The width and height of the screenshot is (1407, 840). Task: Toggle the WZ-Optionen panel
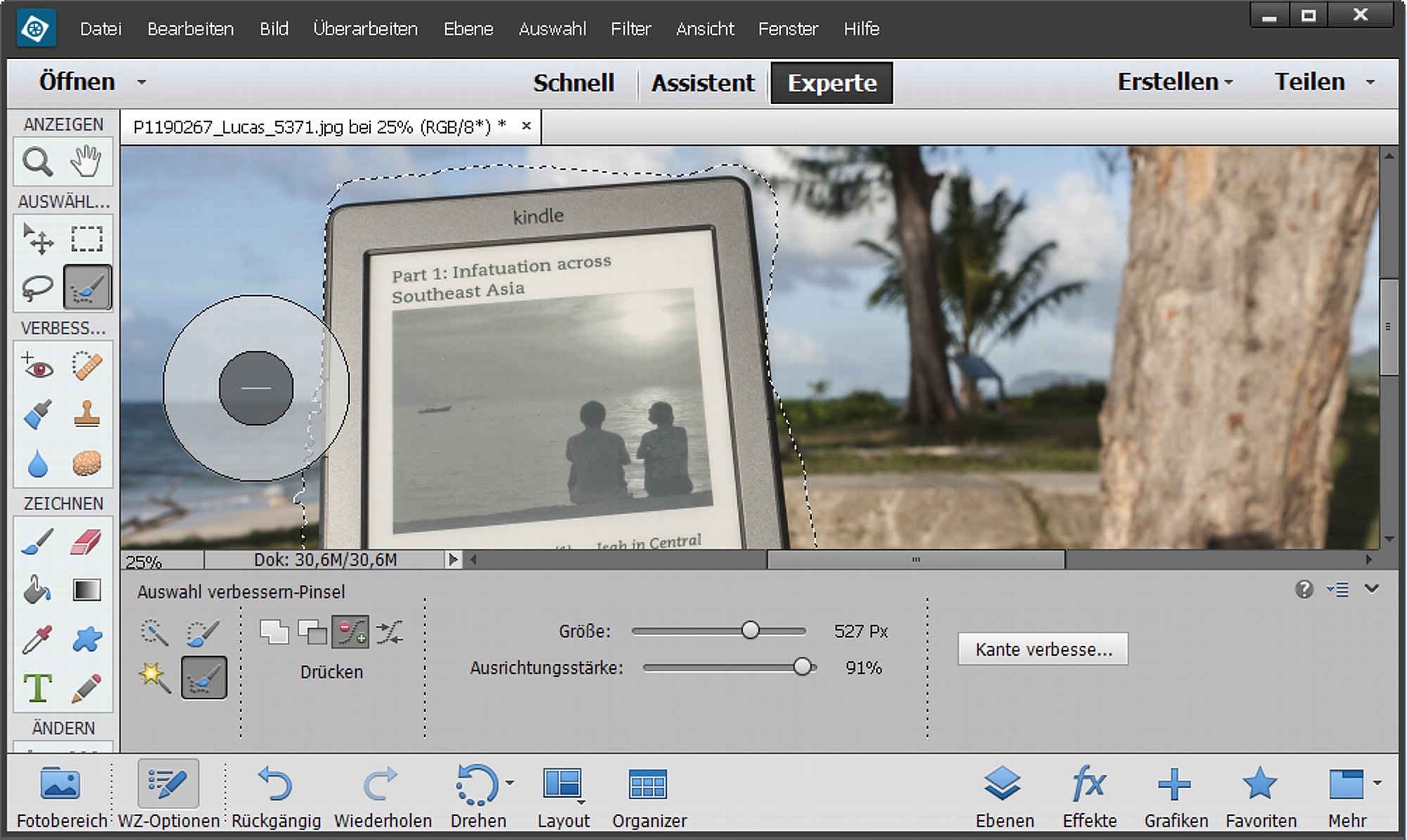[x=168, y=797]
